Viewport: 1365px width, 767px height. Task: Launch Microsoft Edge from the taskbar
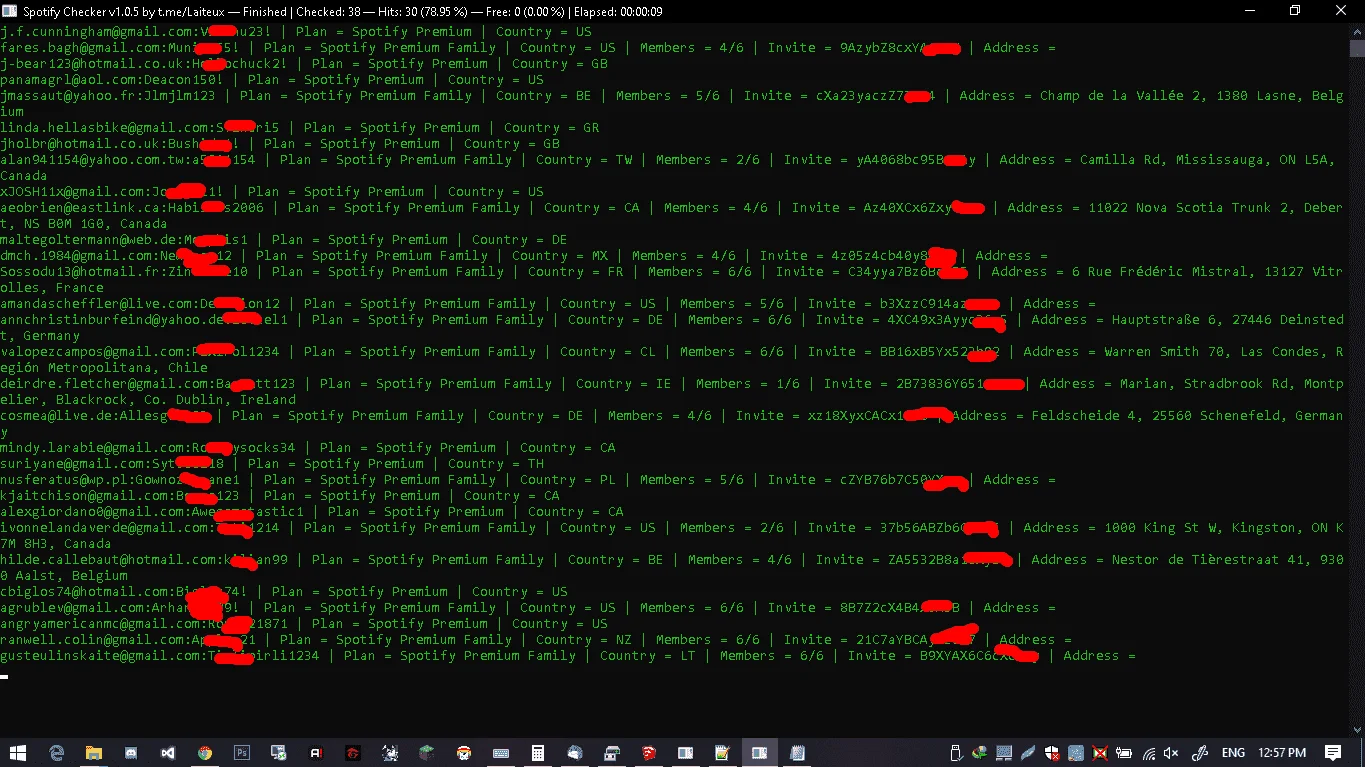[57, 753]
